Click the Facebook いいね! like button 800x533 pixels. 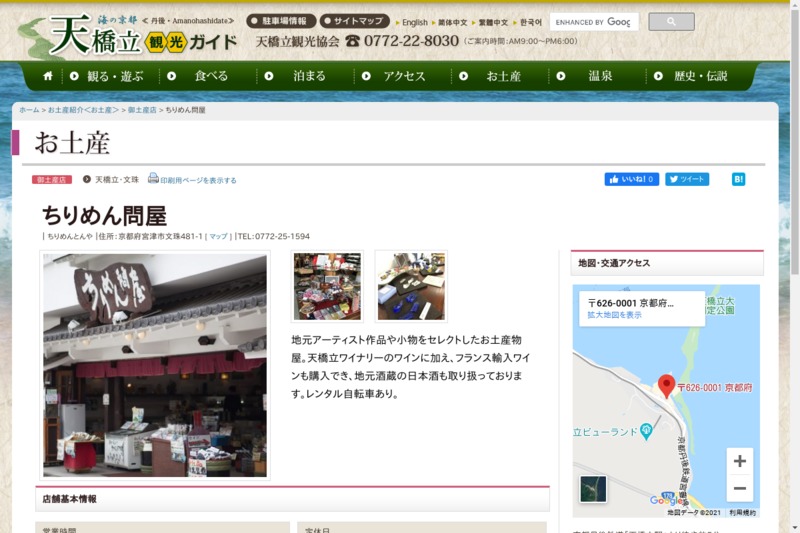point(631,179)
